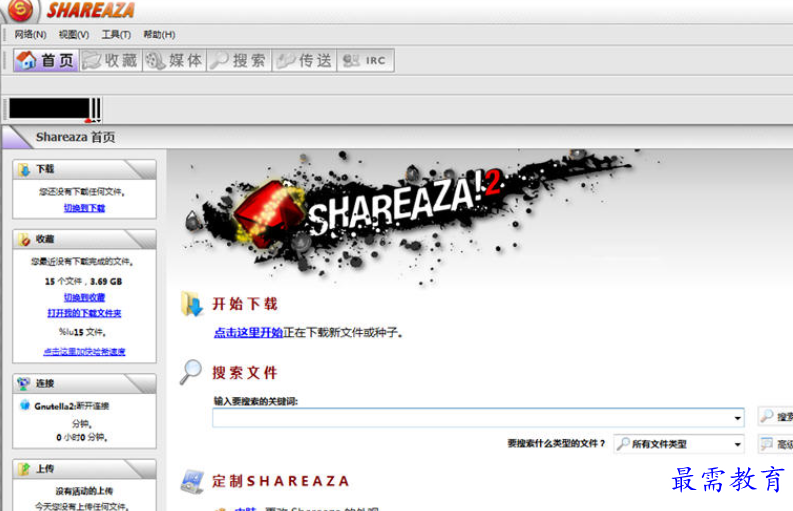Click the search keyword input field
This screenshot has width=793, height=511.
(478, 418)
